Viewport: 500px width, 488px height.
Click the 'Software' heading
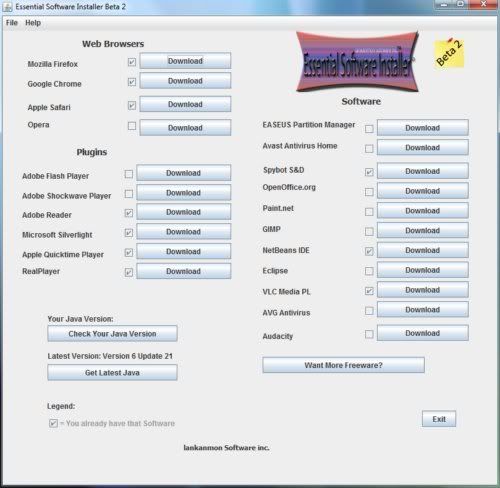(x=361, y=101)
